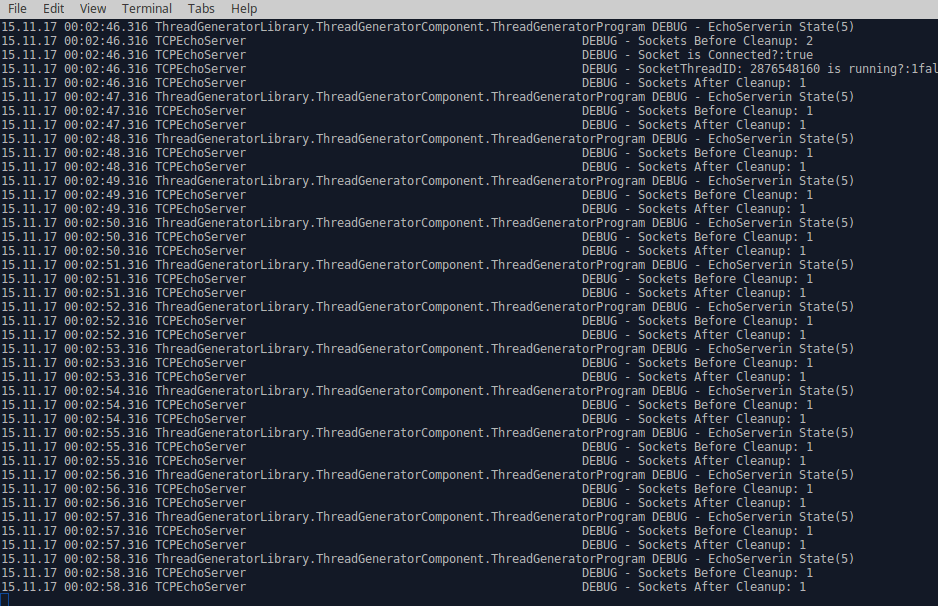Click the SocketThreadID 2876548160 log message
The width and height of the screenshot is (938, 606).
787,69
